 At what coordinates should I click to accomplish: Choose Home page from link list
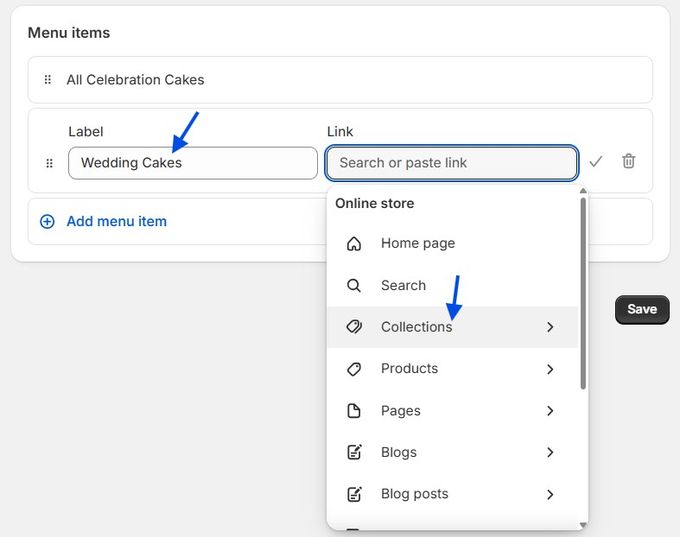(453, 243)
